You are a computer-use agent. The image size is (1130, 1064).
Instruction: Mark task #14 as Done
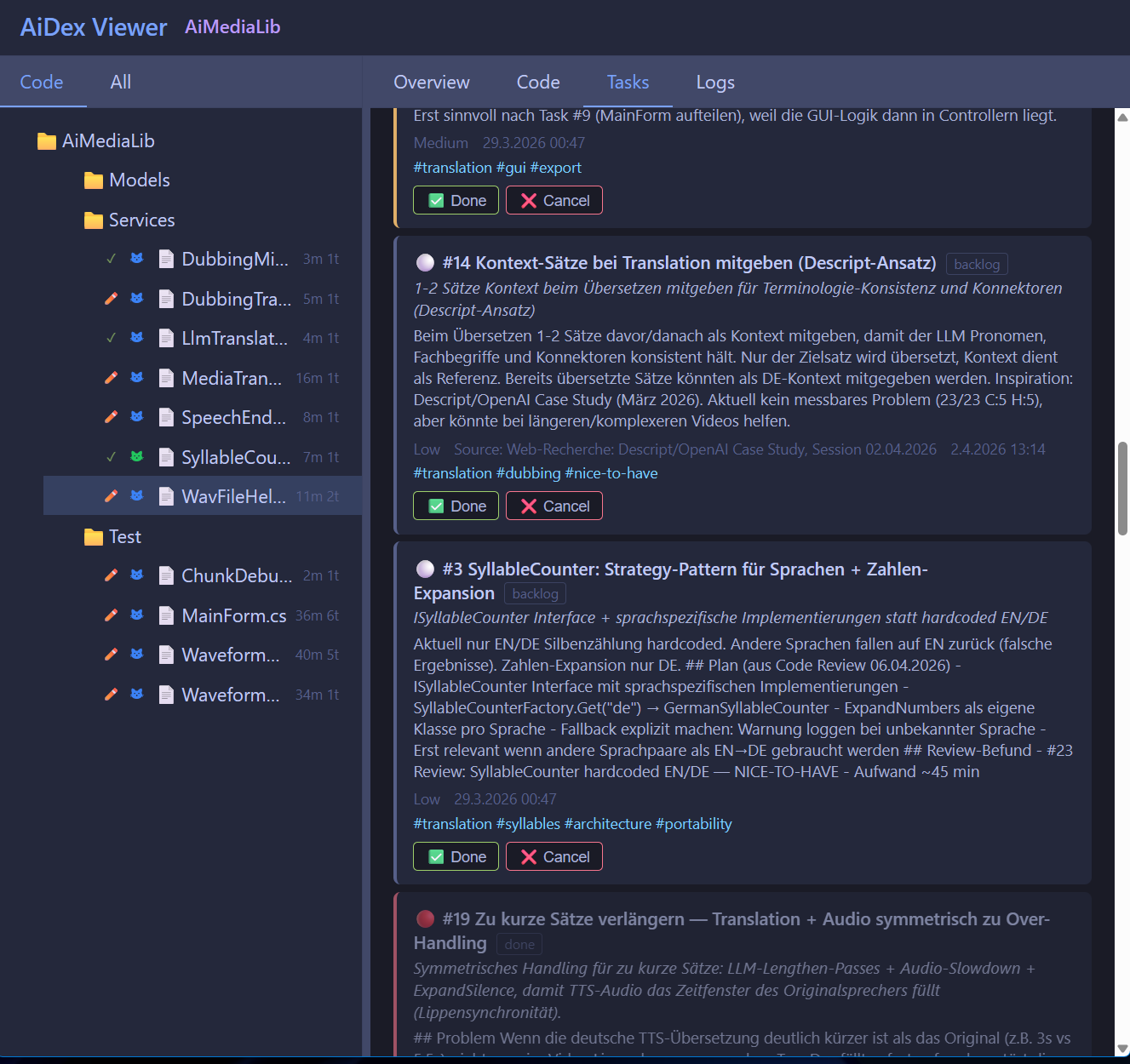tap(456, 505)
